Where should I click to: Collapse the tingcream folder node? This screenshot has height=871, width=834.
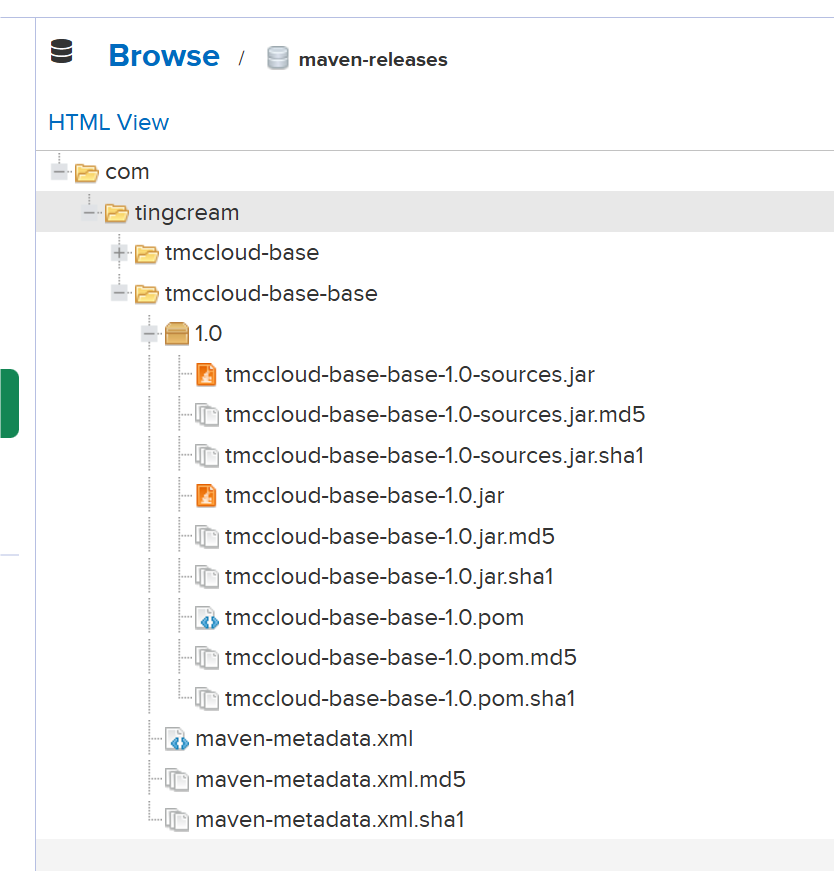click(90, 213)
